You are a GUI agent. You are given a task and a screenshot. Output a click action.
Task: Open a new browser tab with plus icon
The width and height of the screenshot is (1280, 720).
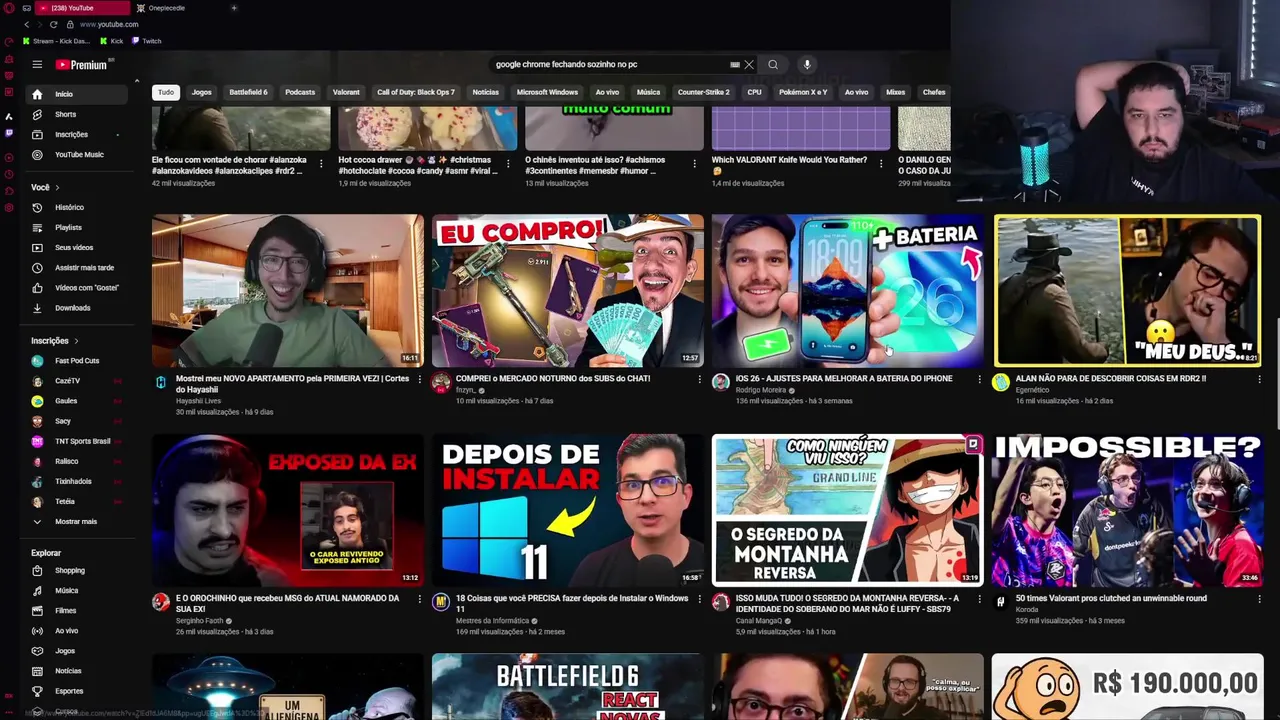point(234,8)
